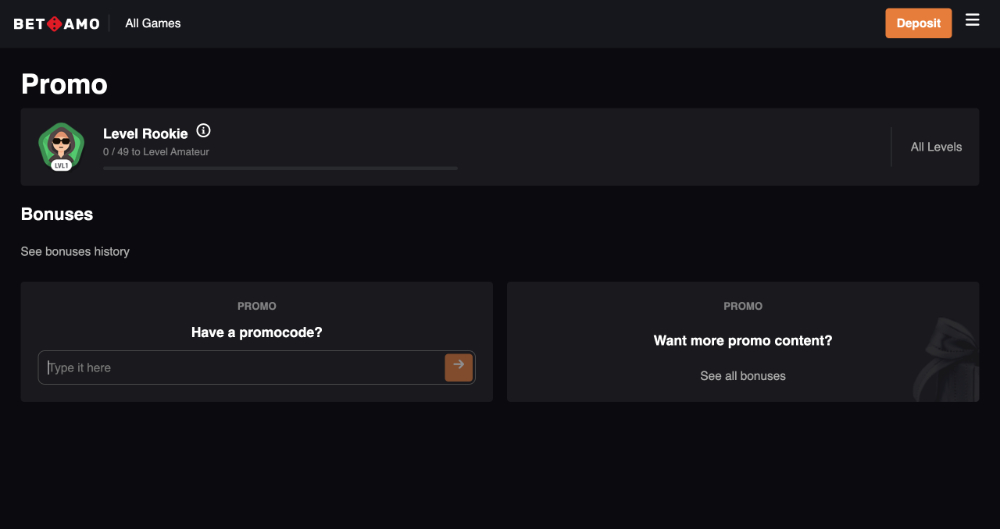Open the All Games menu
Screen dimensions: 1000x529
(153, 23)
